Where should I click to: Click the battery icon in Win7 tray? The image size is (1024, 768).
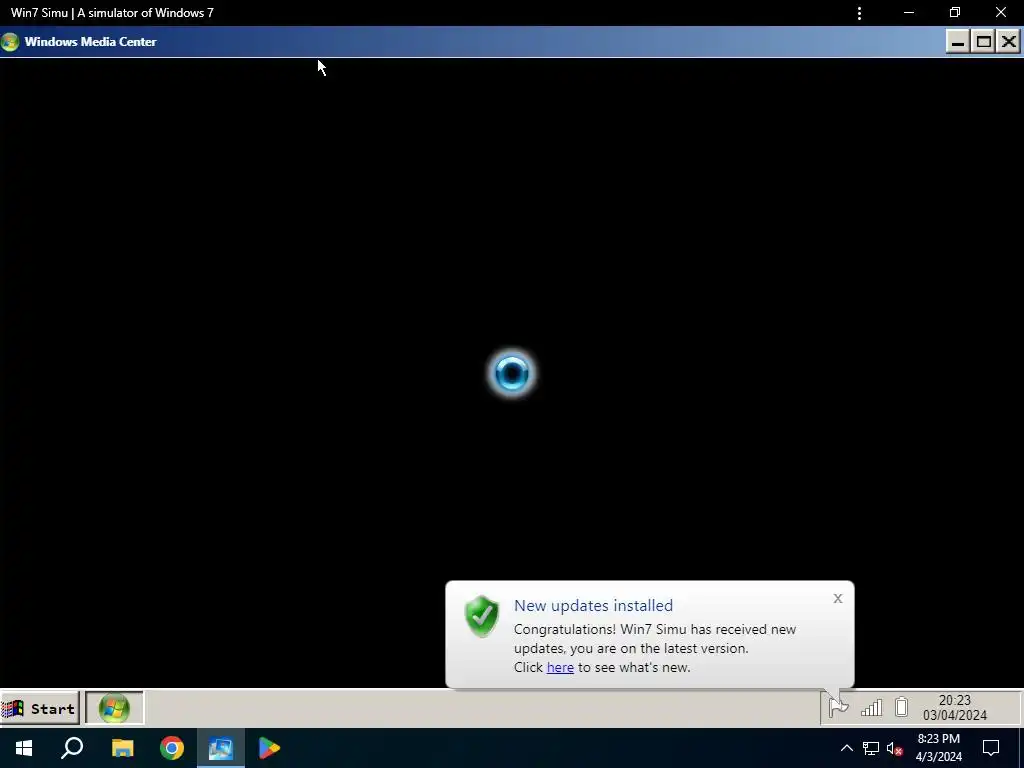coord(901,707)
